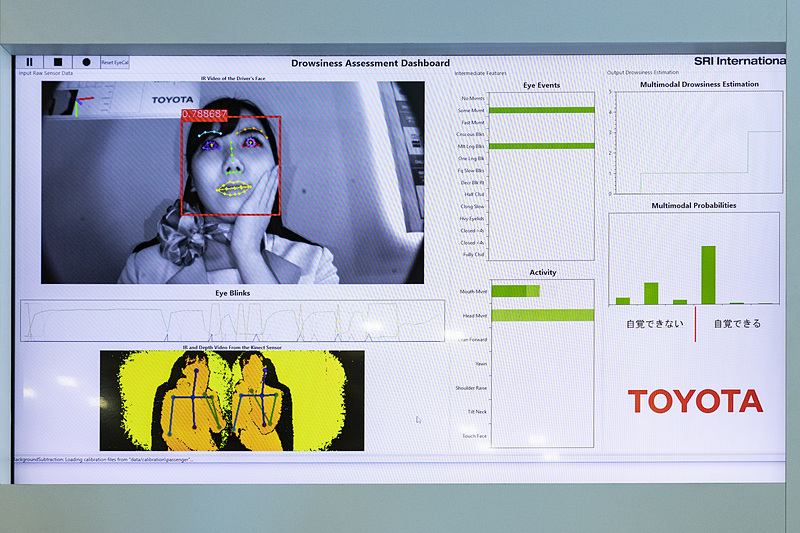
Task: Click the "Input Raw Sensor Data" label
Action: click(x=46, y=73)
